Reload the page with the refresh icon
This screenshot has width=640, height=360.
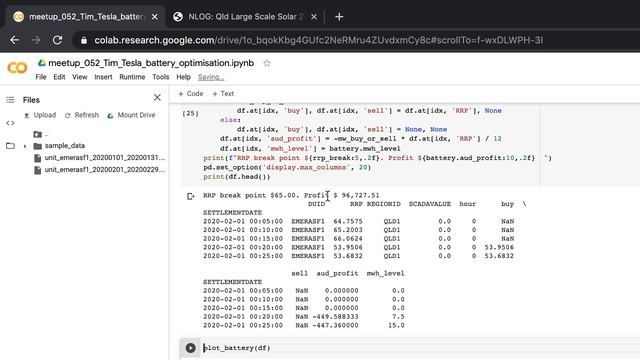[58, 40]
